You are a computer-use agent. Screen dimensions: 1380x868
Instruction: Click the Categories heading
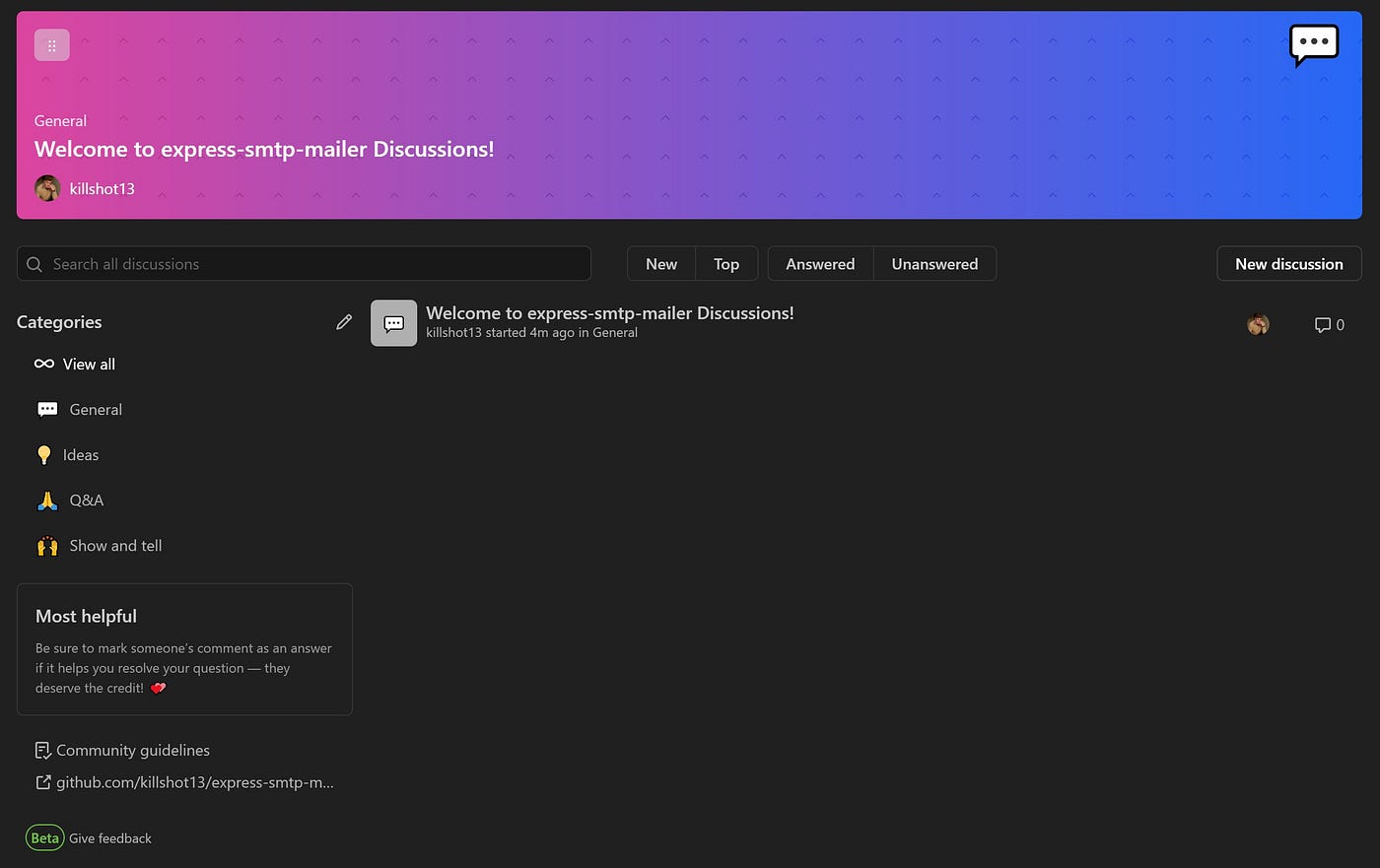pos(59,322)
